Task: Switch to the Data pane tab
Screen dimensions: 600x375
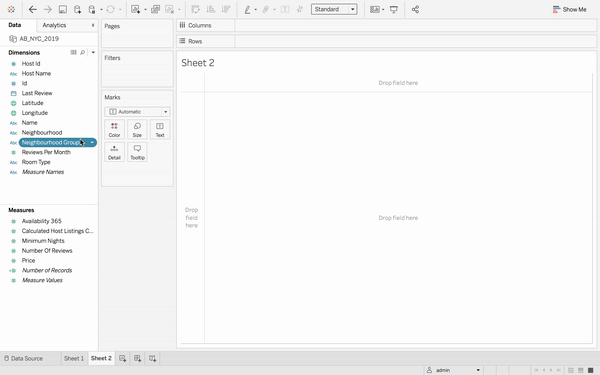Action: (15, 25)
